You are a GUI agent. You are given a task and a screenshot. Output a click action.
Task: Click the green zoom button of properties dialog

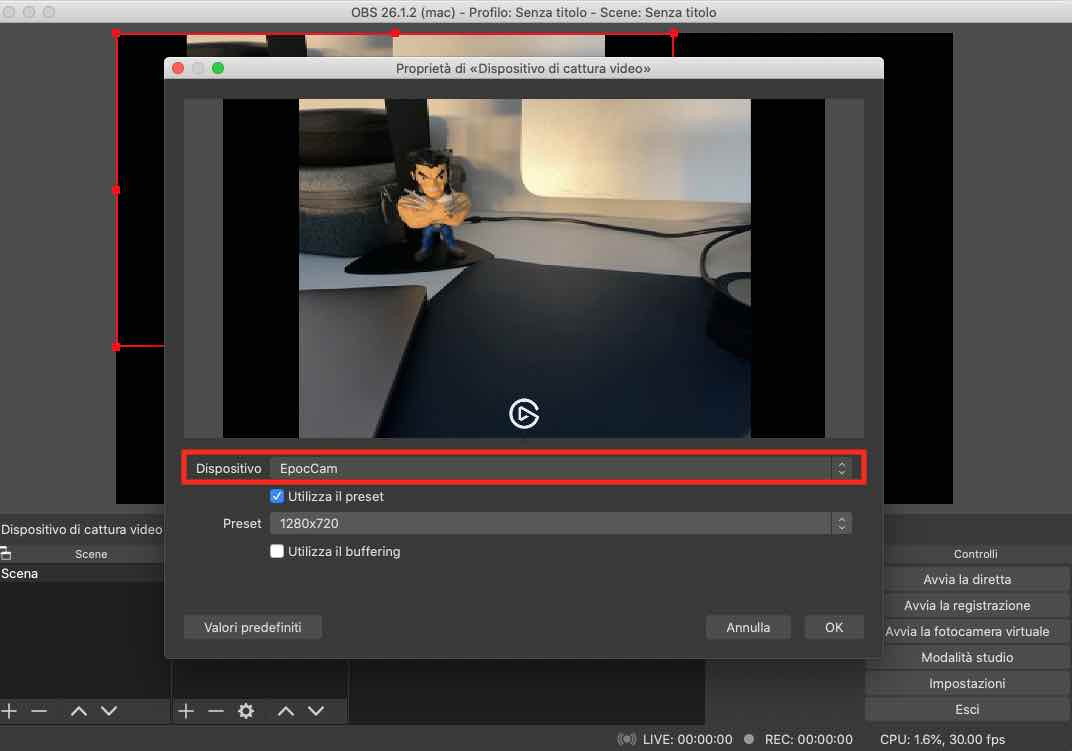[x=218, y=68]
